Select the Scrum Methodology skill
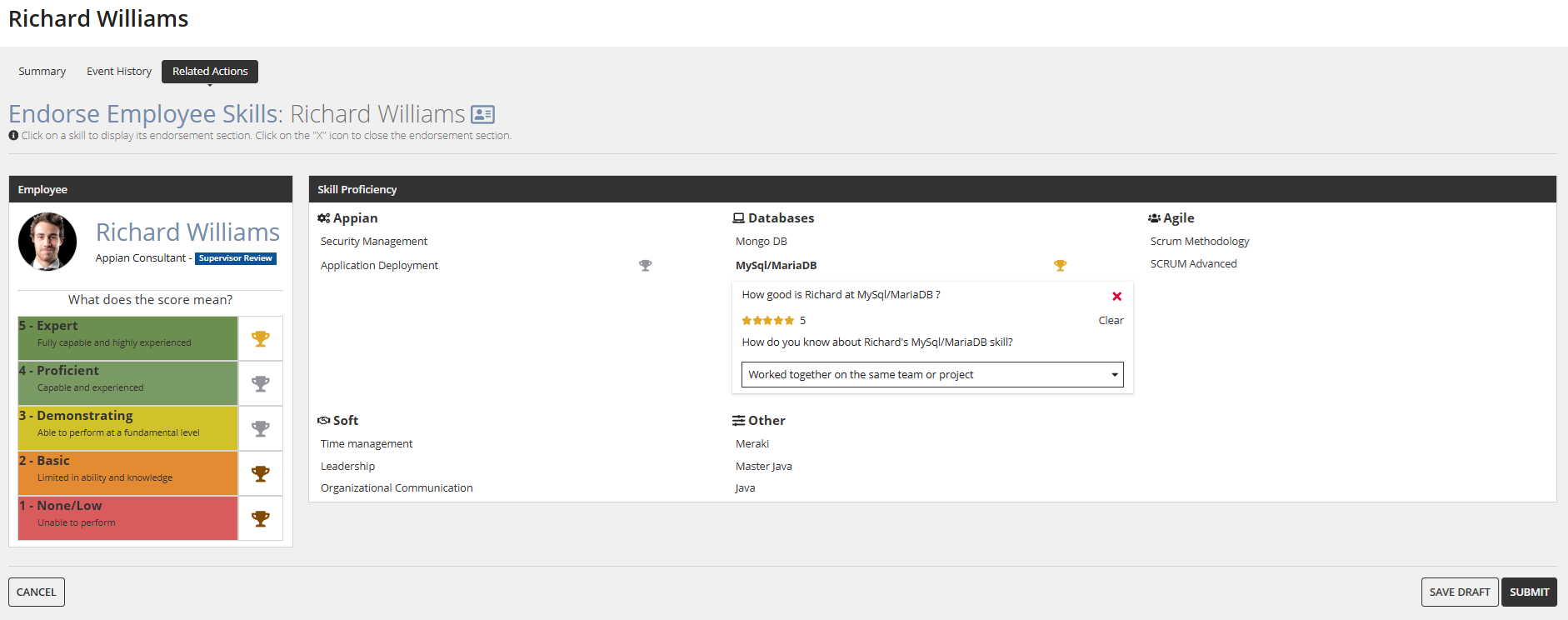1568x620 pixels. click(x=1200, y=242)
